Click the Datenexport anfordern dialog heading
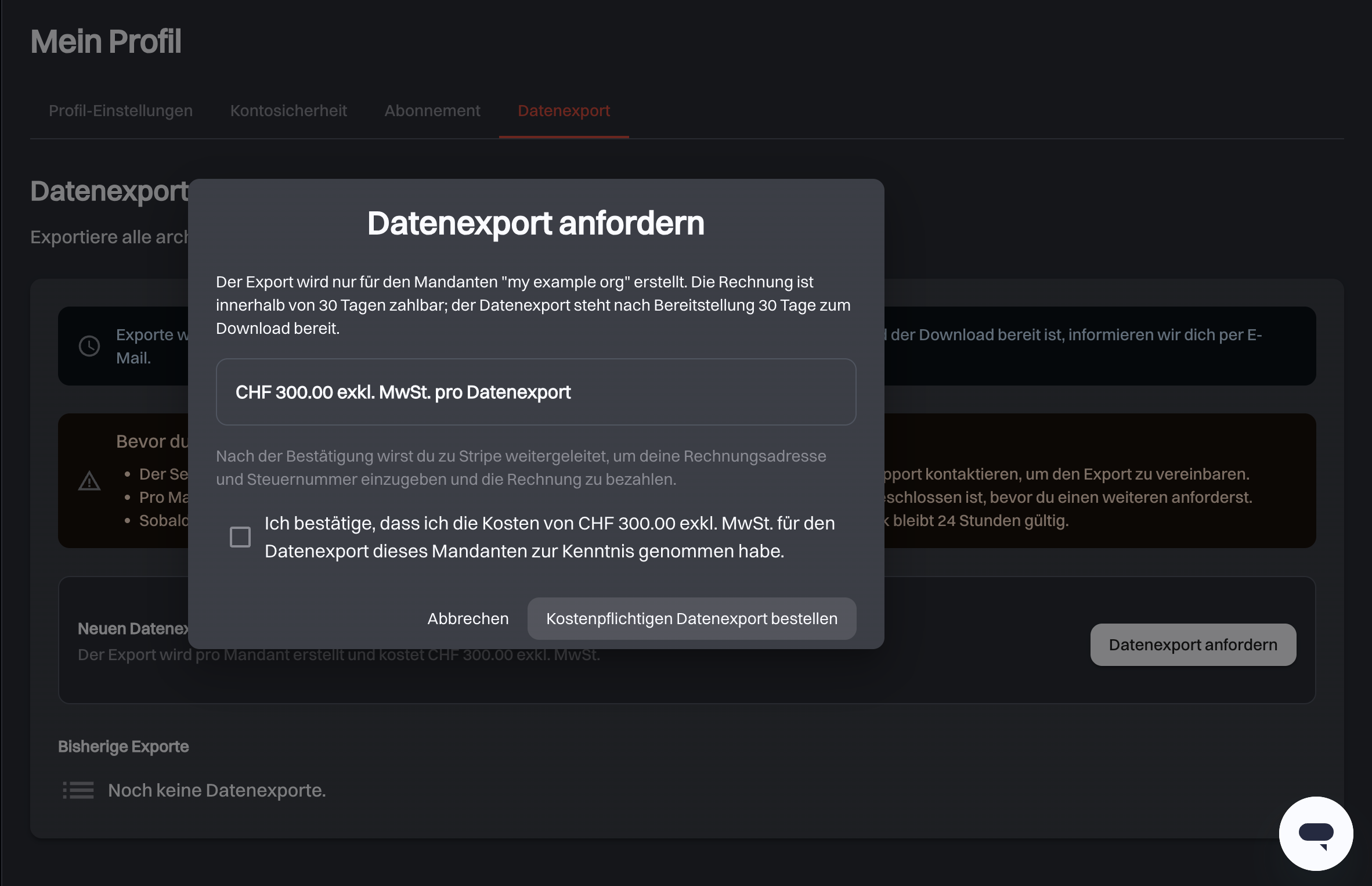This screenshot has height=886, width=1372. 536,223
